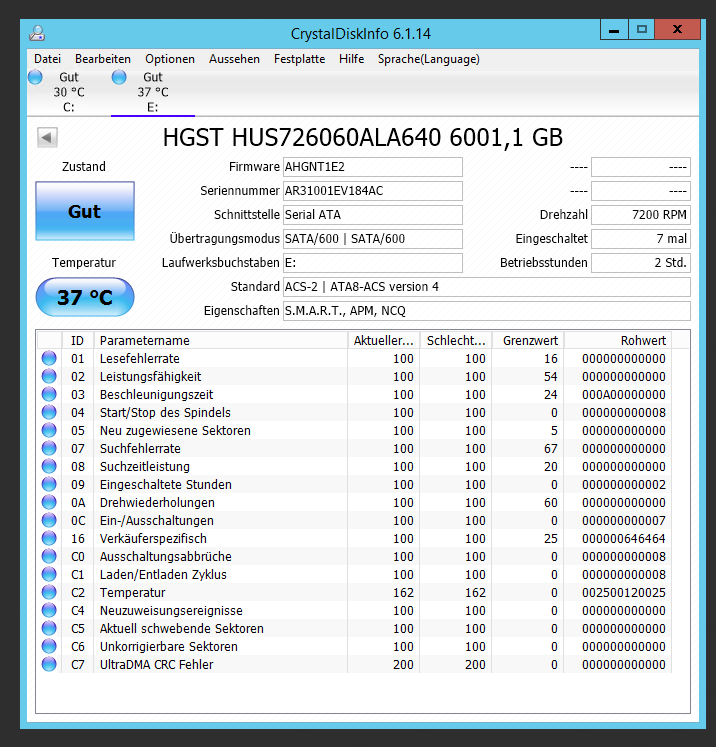Click the Schlecht... column header

pyautogui.click(x=456, y=340)
